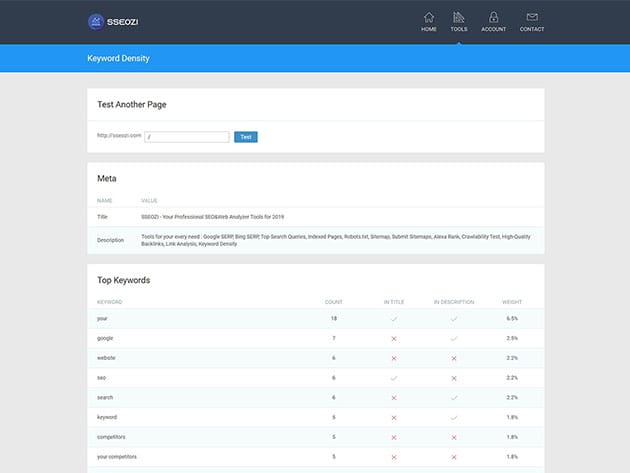Select the Keyword column header

point(110,301)
